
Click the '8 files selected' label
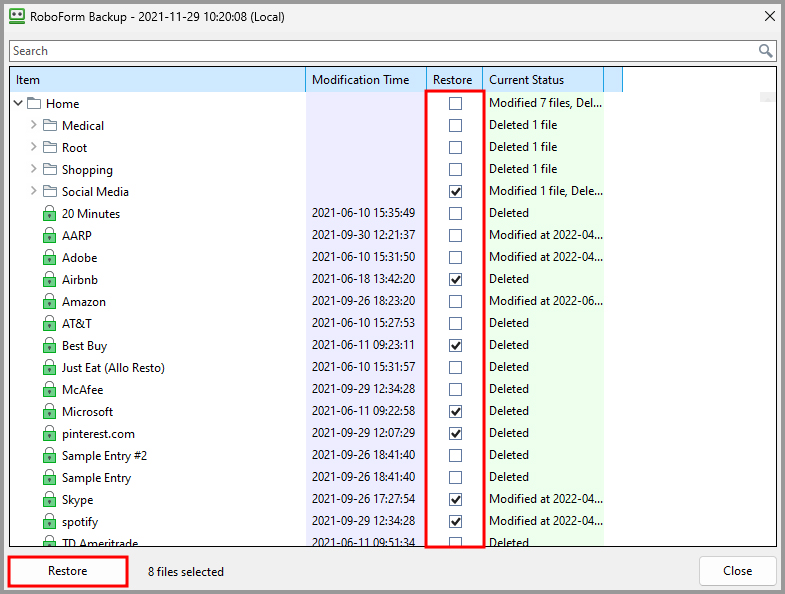pos(186,571)
